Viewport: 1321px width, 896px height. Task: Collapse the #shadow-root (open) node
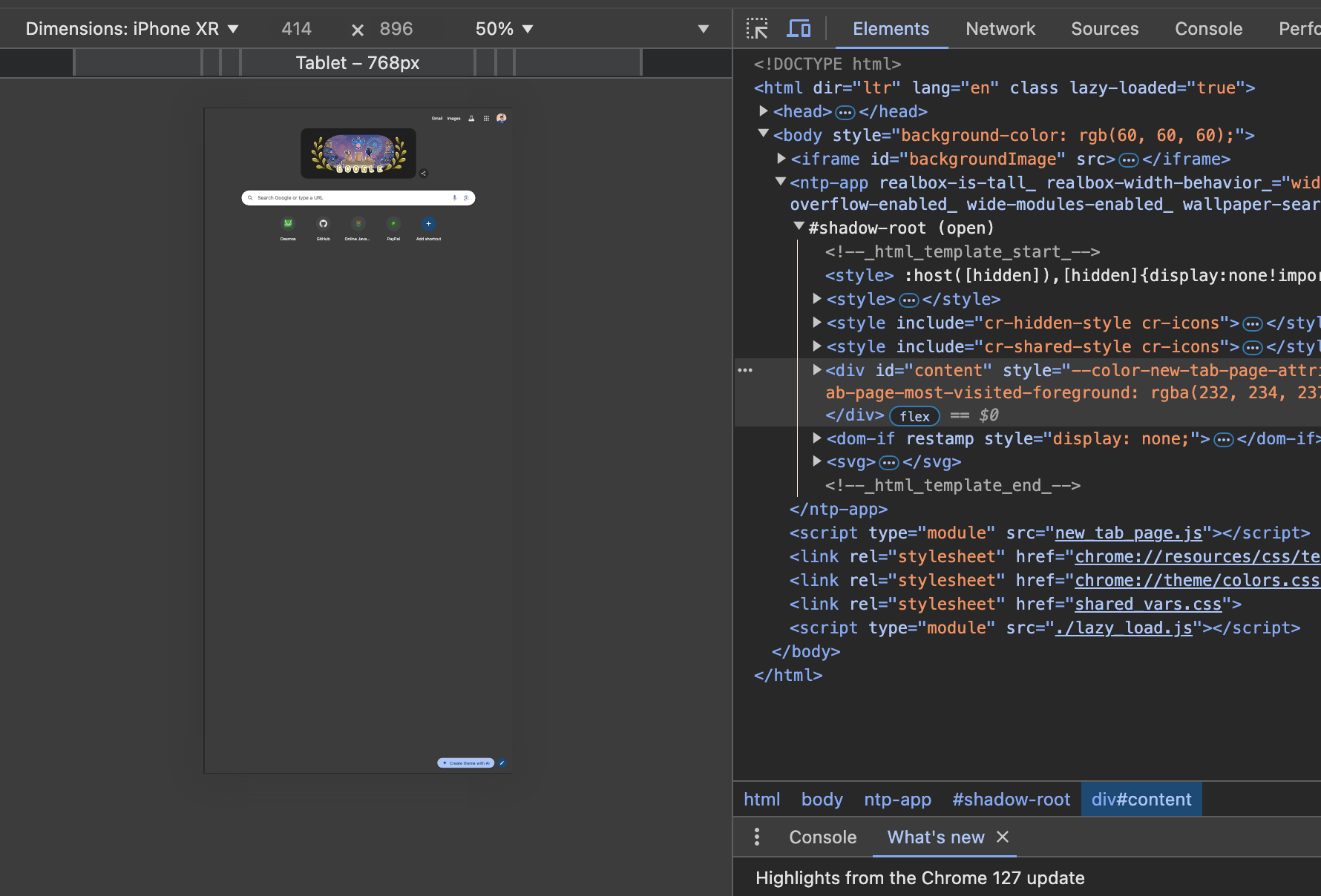[799, 227]
